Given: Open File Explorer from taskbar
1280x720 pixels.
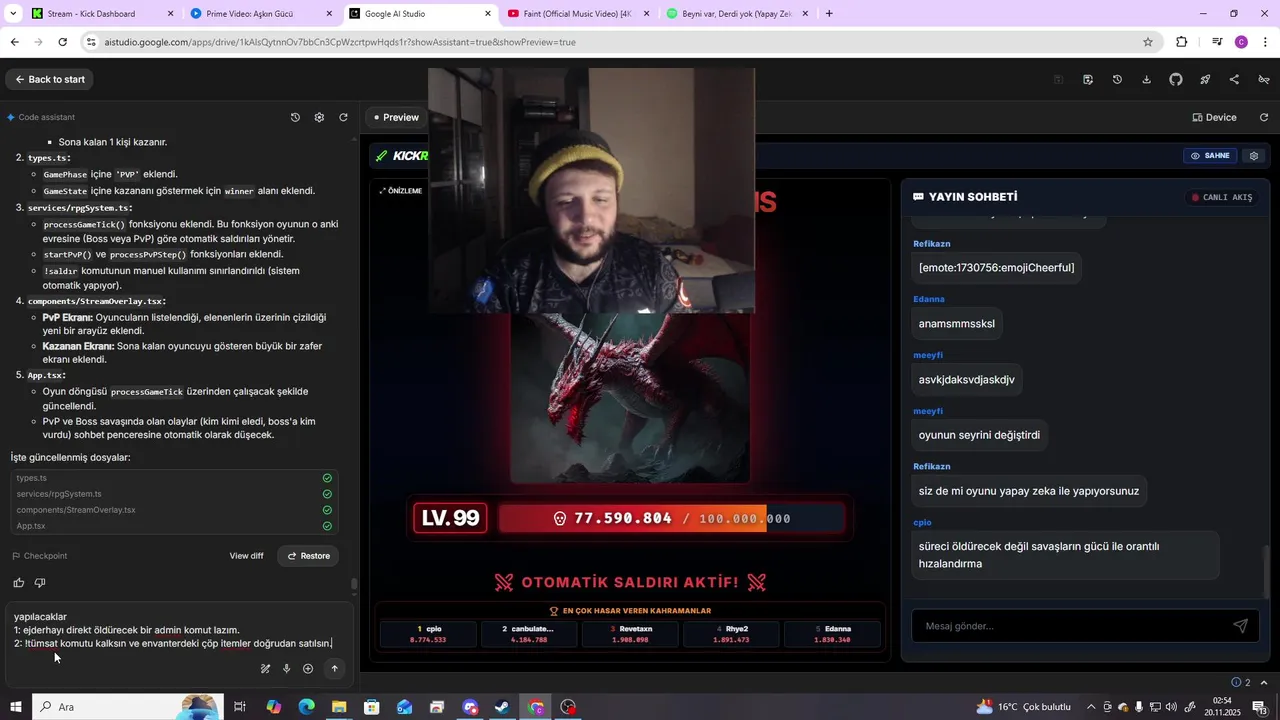Looking at the screenshot, I should (x=339, y=707).
